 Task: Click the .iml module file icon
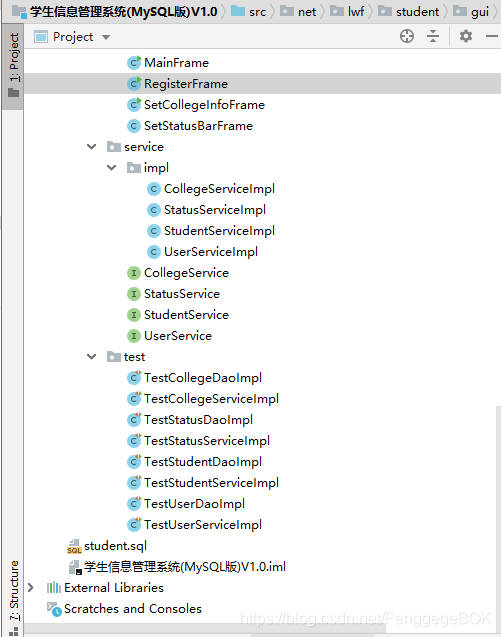pyautogui.click(x=75, y=567)
